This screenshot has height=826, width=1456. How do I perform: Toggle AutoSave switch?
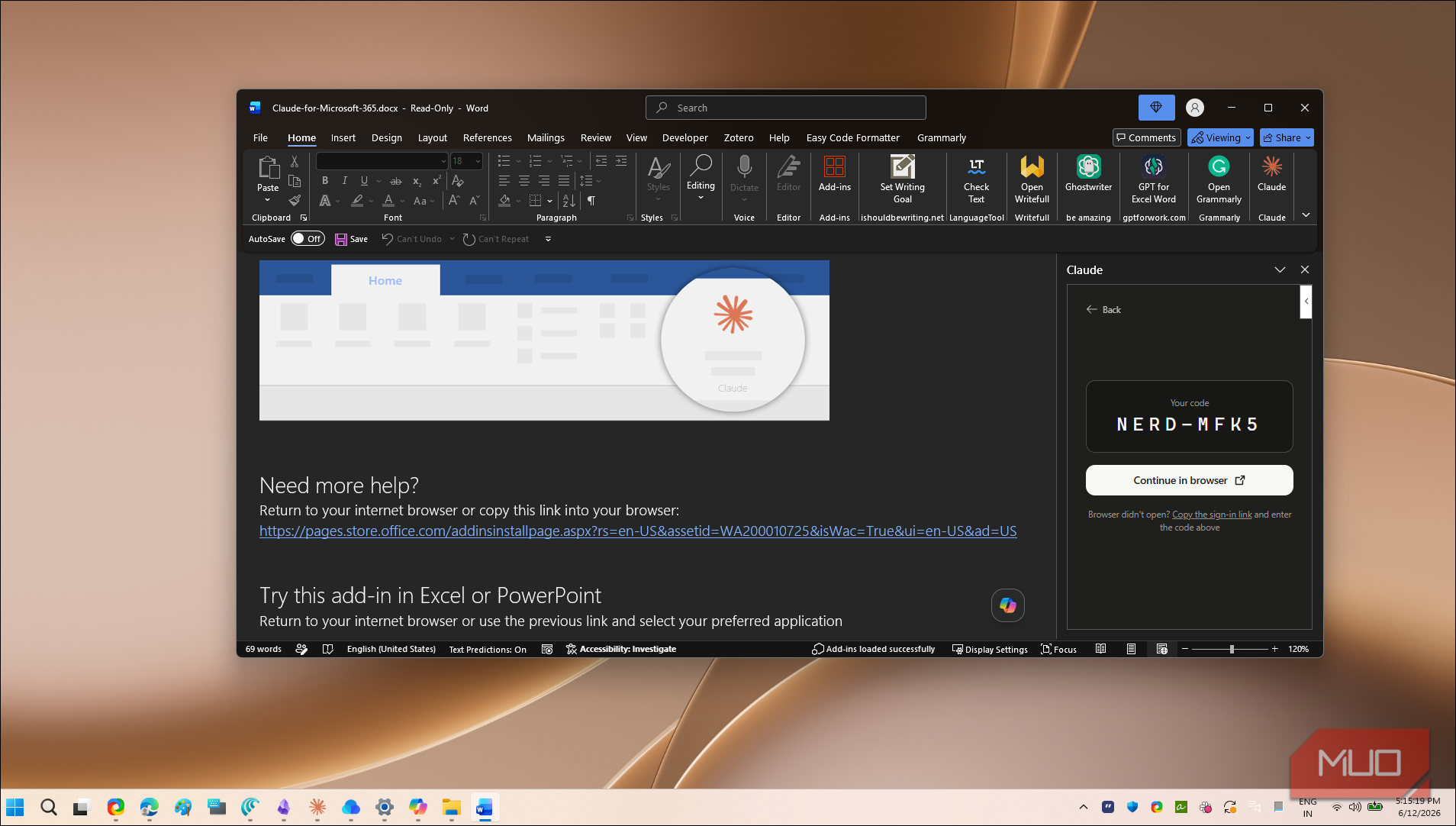click(308, 239)
